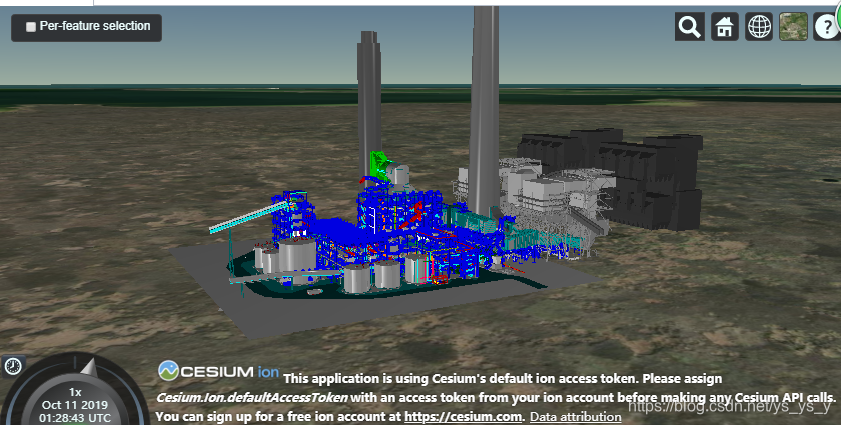Viewport: 841px width, 425px height.
Task: Click the Oct 11 2019 date readout
Action: (x=76, y=404)
